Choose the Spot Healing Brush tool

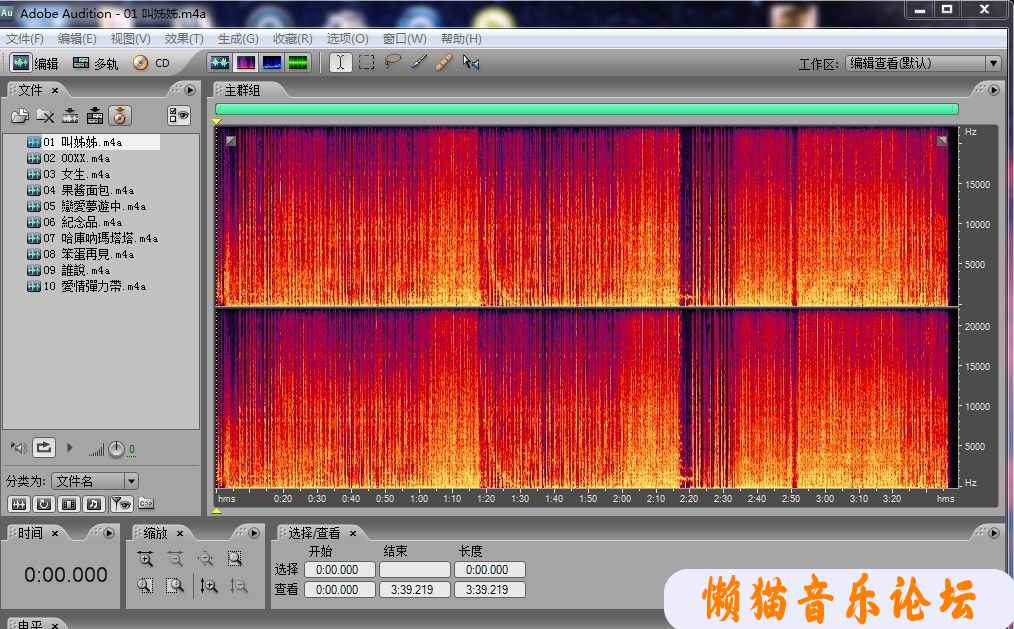point(445,62)
